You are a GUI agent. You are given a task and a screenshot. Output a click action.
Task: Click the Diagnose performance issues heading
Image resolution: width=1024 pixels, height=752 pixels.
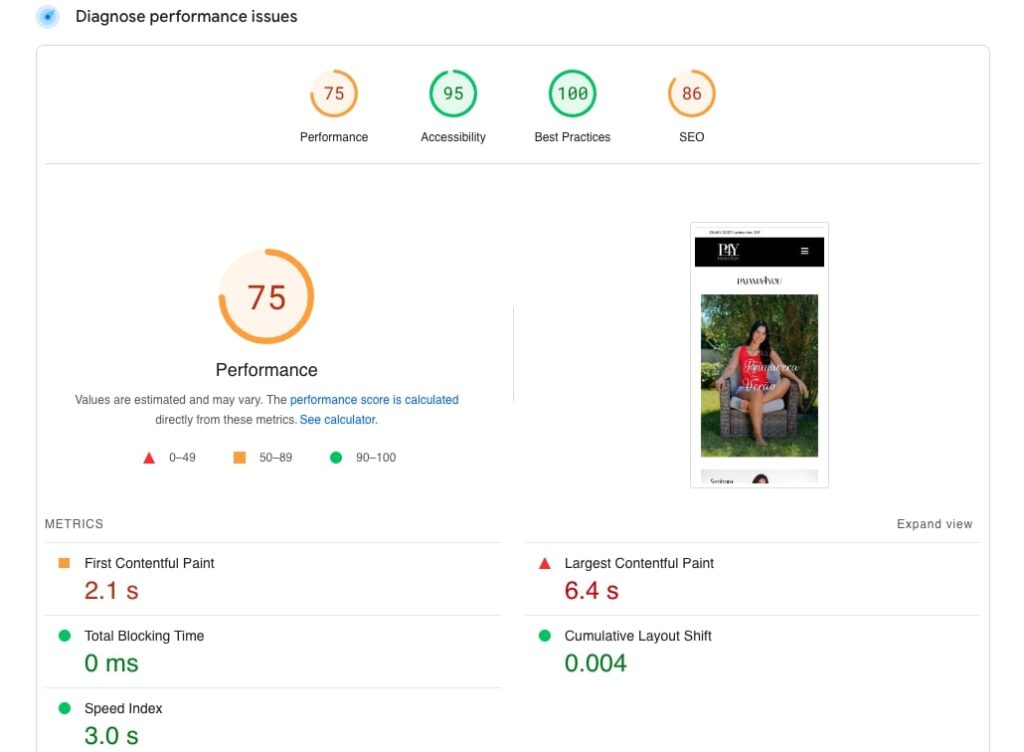pos(186,17)
